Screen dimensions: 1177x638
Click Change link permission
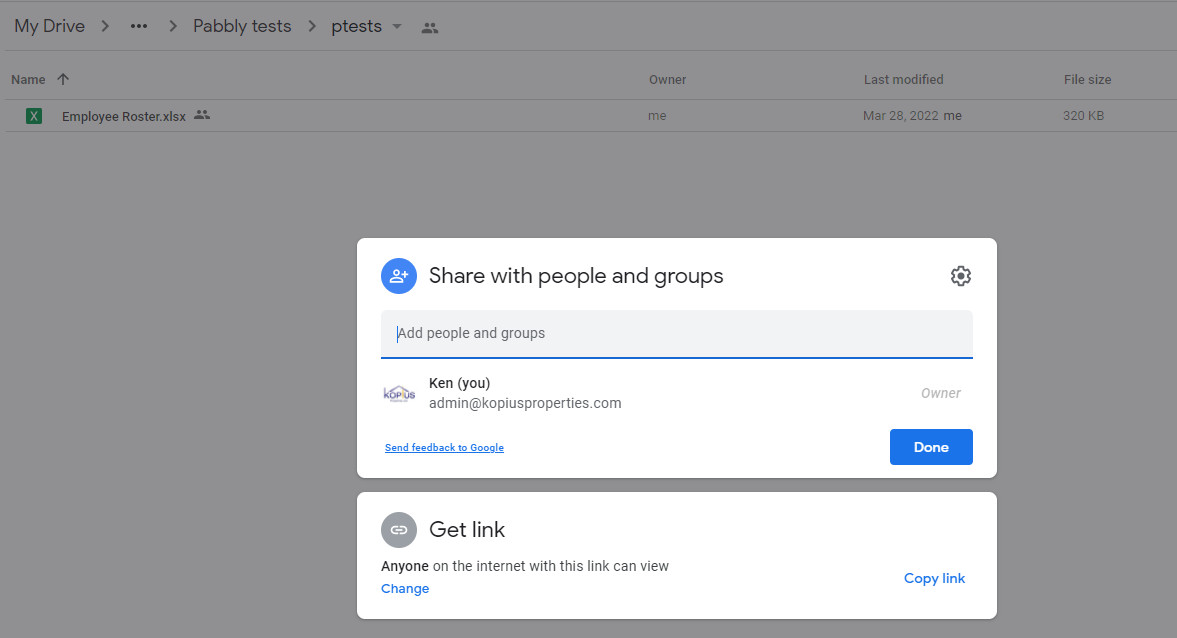point(405,588)
